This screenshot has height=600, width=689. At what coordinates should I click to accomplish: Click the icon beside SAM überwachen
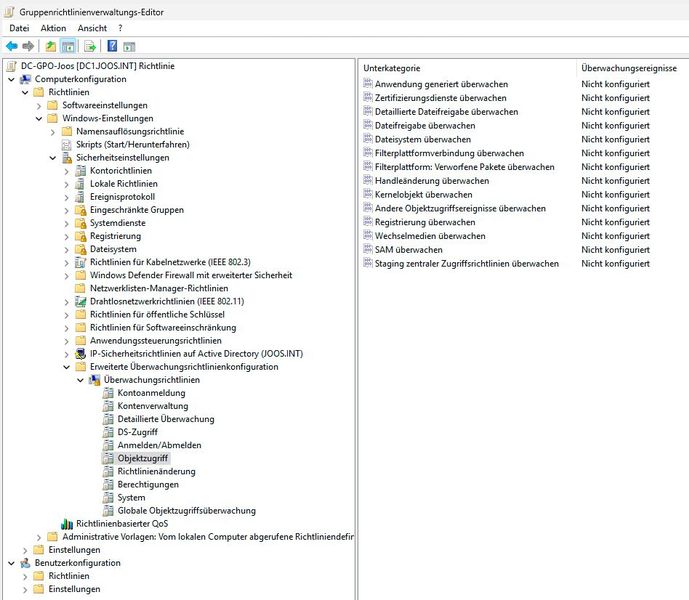click(368, 249)
